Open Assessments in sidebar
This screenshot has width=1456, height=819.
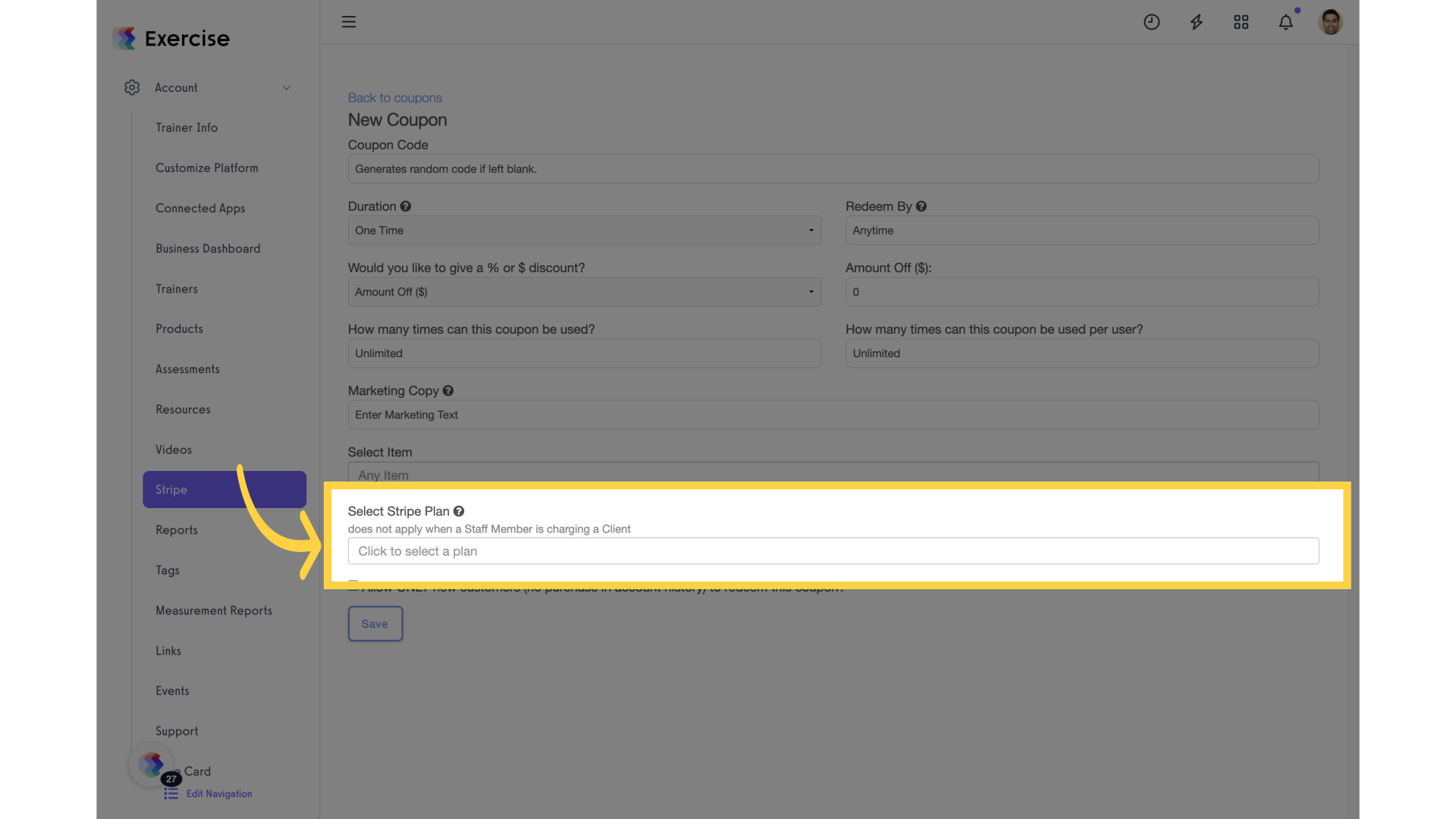pos(187,369)
